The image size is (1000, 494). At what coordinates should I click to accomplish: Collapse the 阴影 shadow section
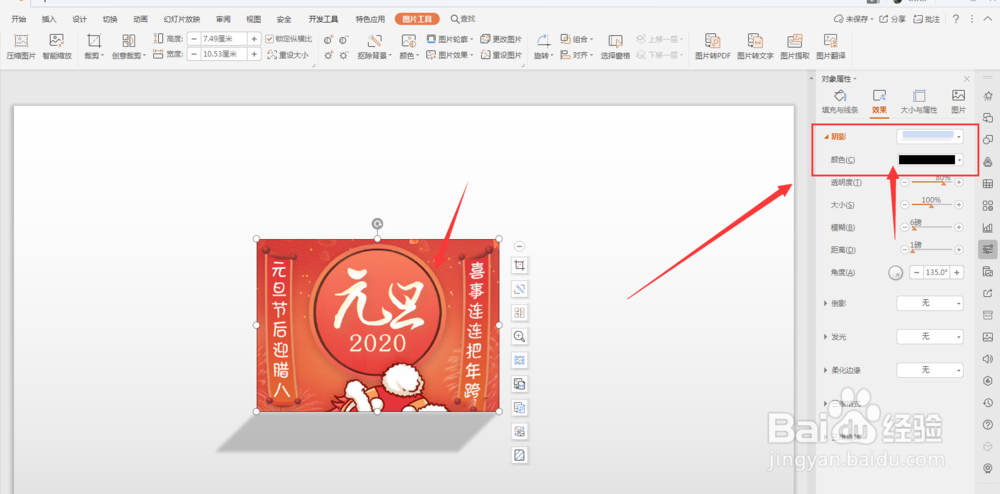pos(826,136)
